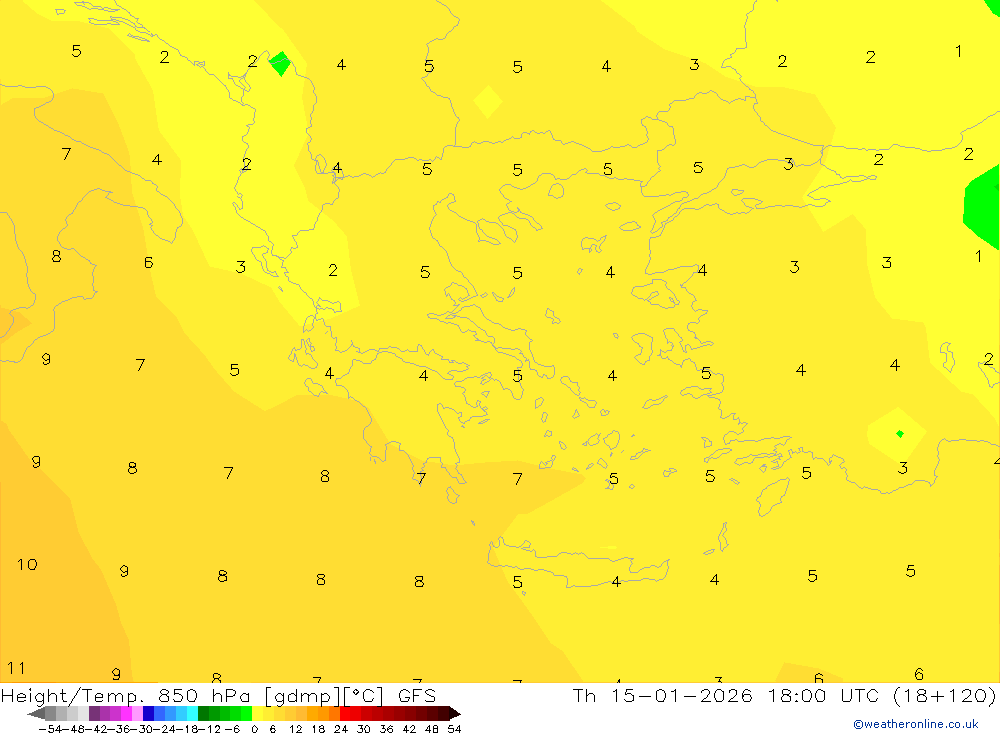This screenshot has height=733, width=1000.
Task: Open the weatheronline.co.uk copyright link
Action: pos(916,724)
